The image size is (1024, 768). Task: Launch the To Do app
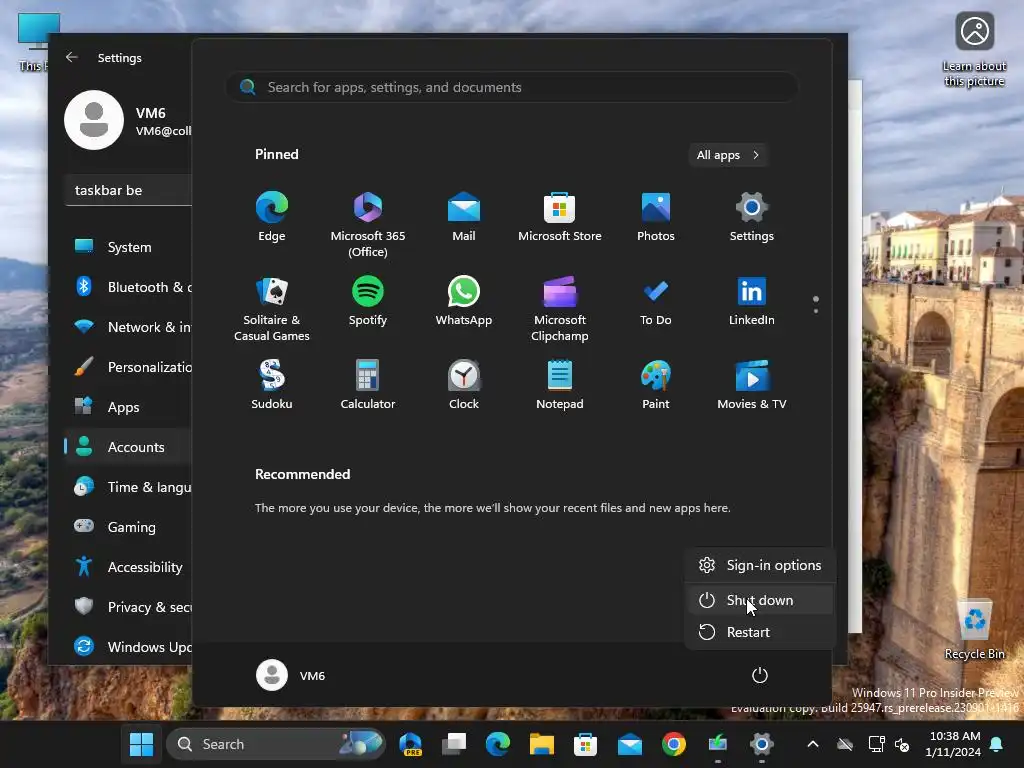656,301
